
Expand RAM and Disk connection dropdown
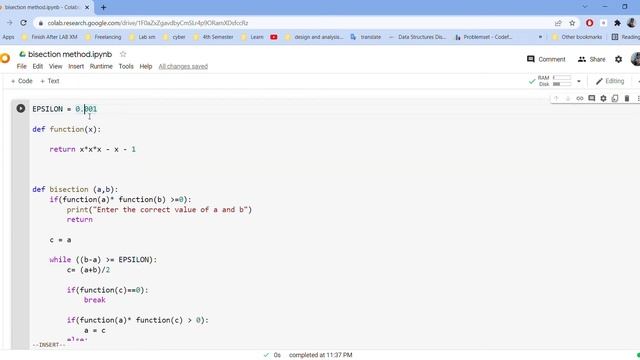(x=579, y=81)
